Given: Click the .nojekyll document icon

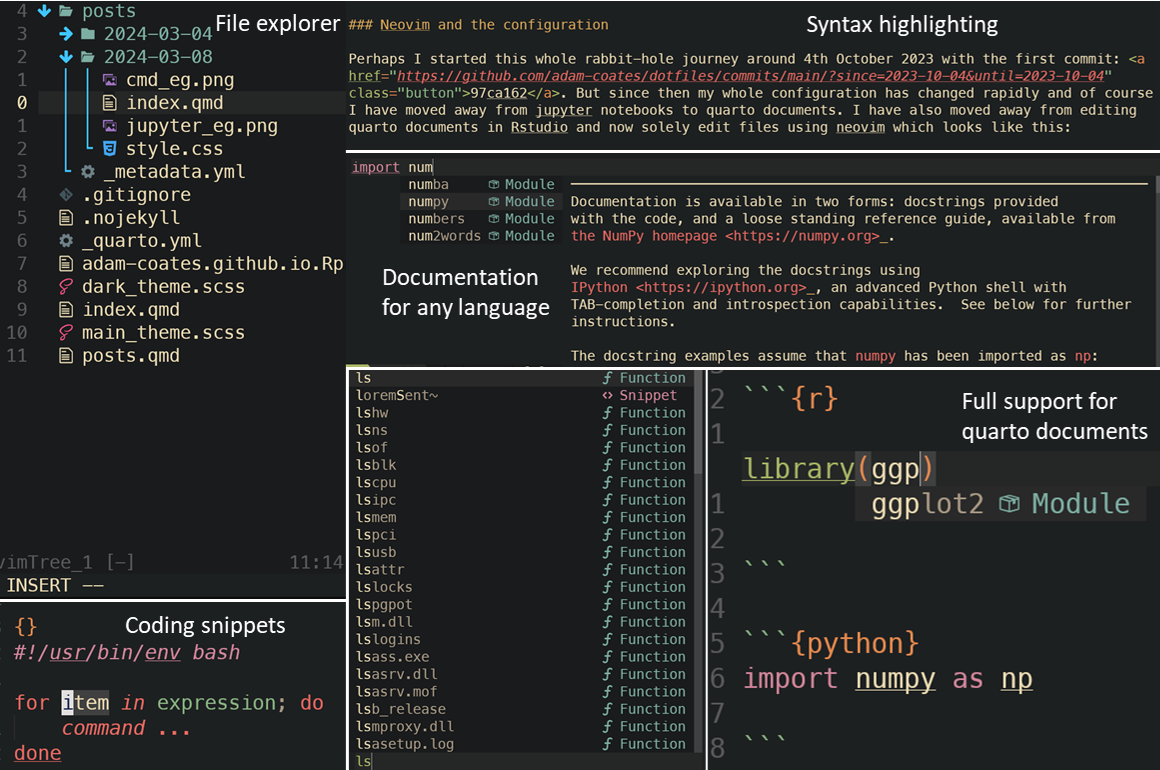Looking at the screenshot, I should (x=66, y=217).
